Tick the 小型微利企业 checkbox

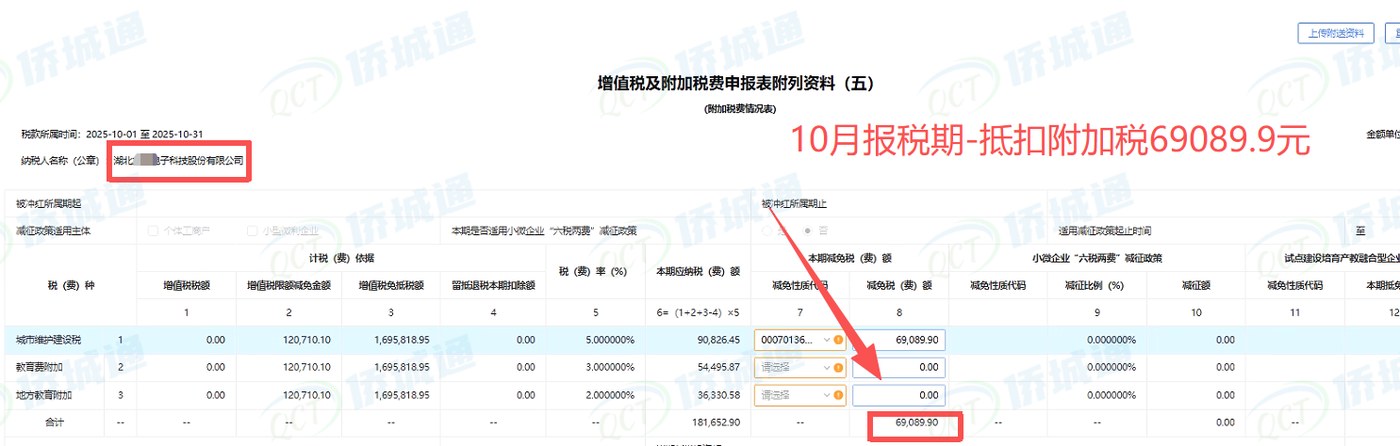point(253,231)
